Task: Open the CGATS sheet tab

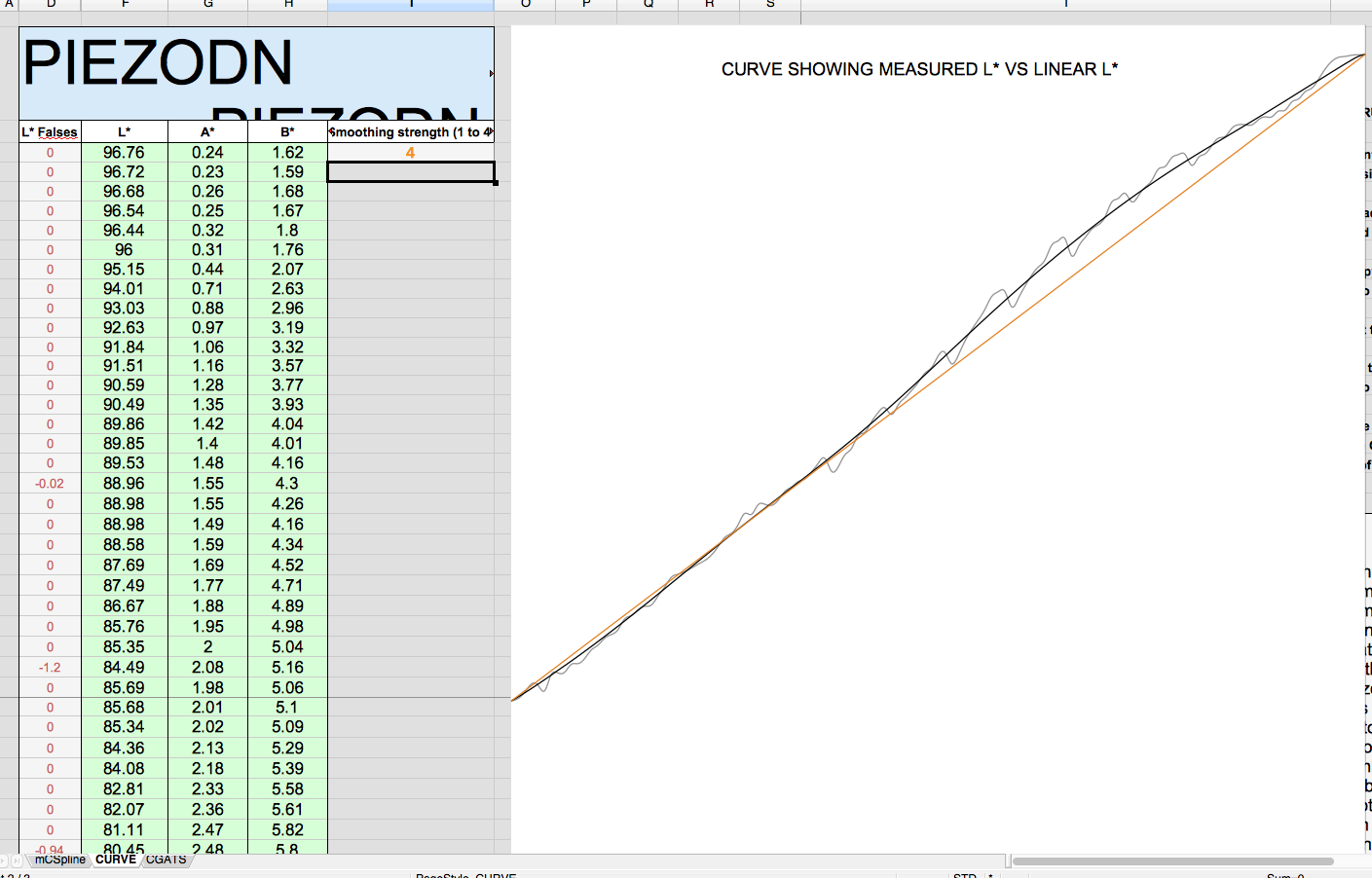Action: pos(167,860)
